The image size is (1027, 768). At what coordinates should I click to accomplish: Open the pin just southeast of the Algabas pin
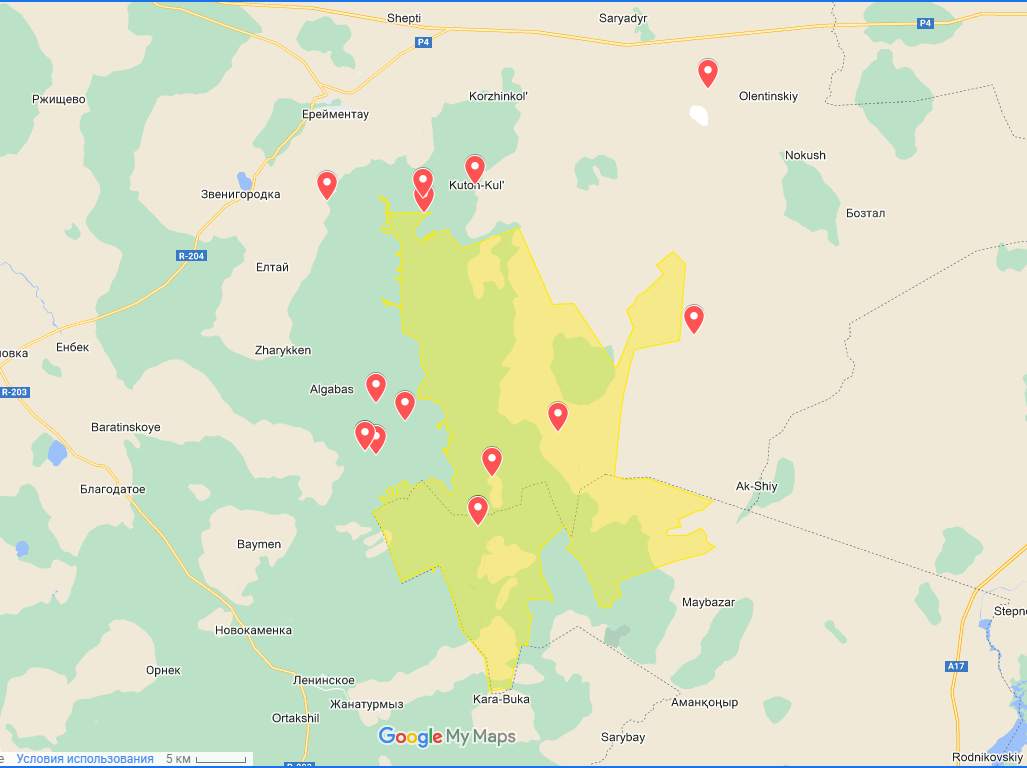coord(405,405)
